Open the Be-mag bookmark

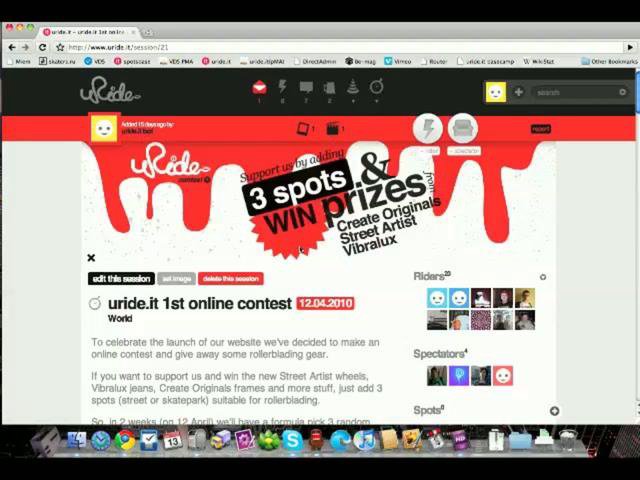coord(361,61)
